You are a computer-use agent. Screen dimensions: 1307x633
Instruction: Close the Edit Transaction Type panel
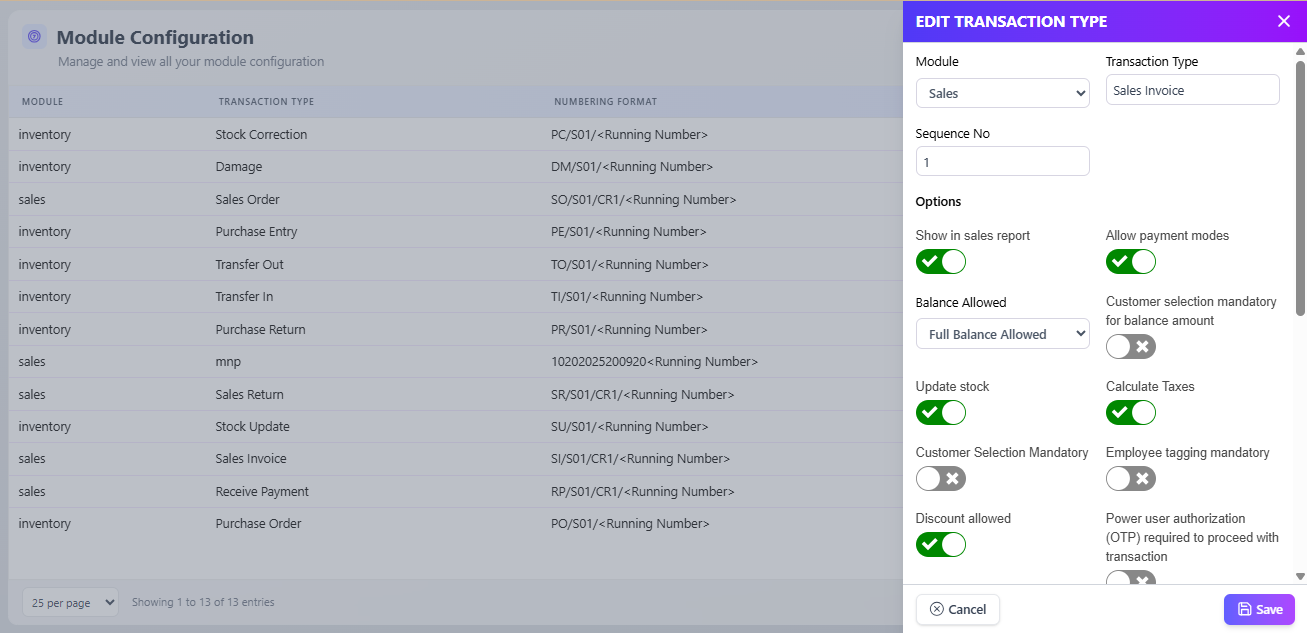point(1283,21)
